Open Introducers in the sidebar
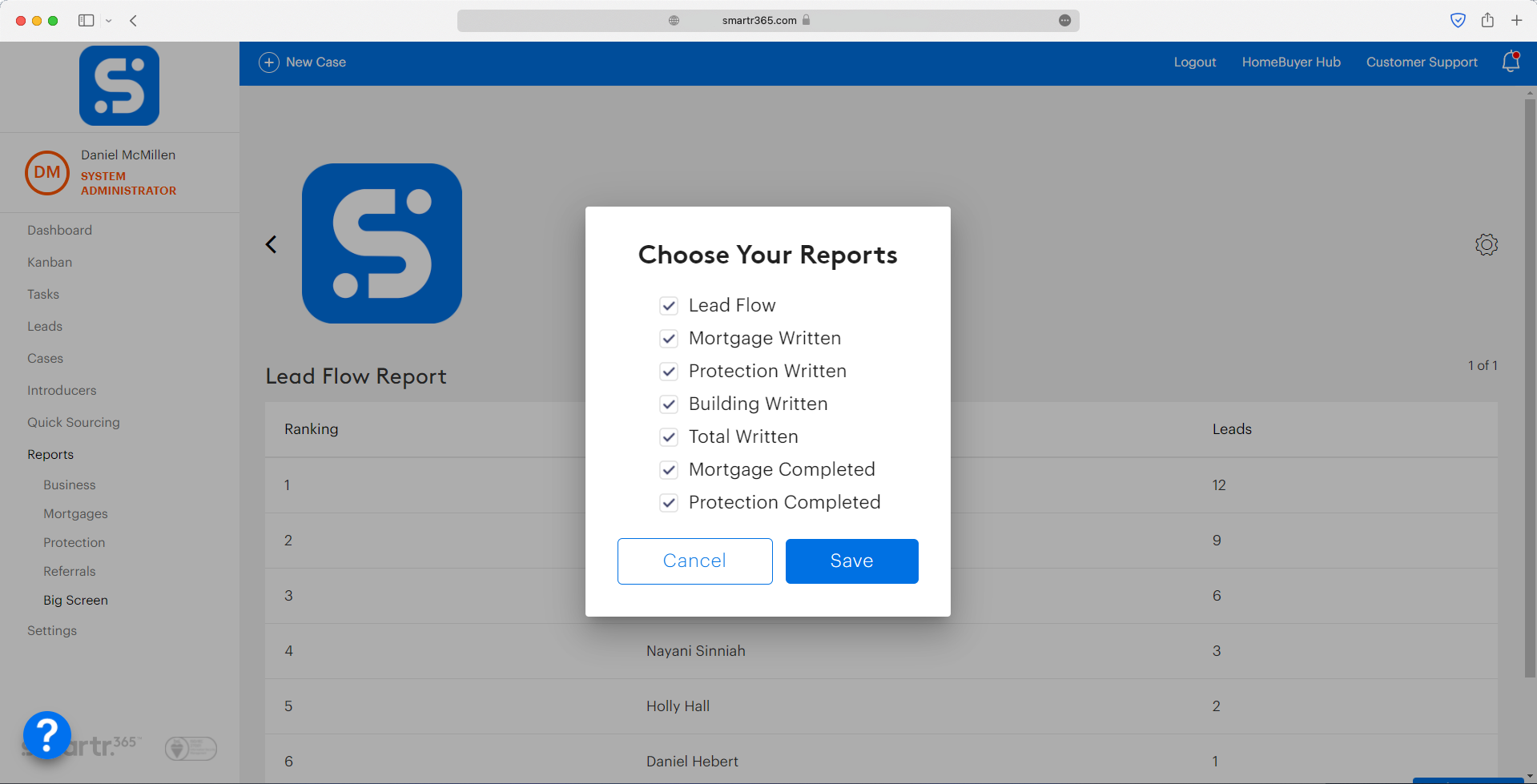This screenshot has width=1537, height=784. [62, 390]
